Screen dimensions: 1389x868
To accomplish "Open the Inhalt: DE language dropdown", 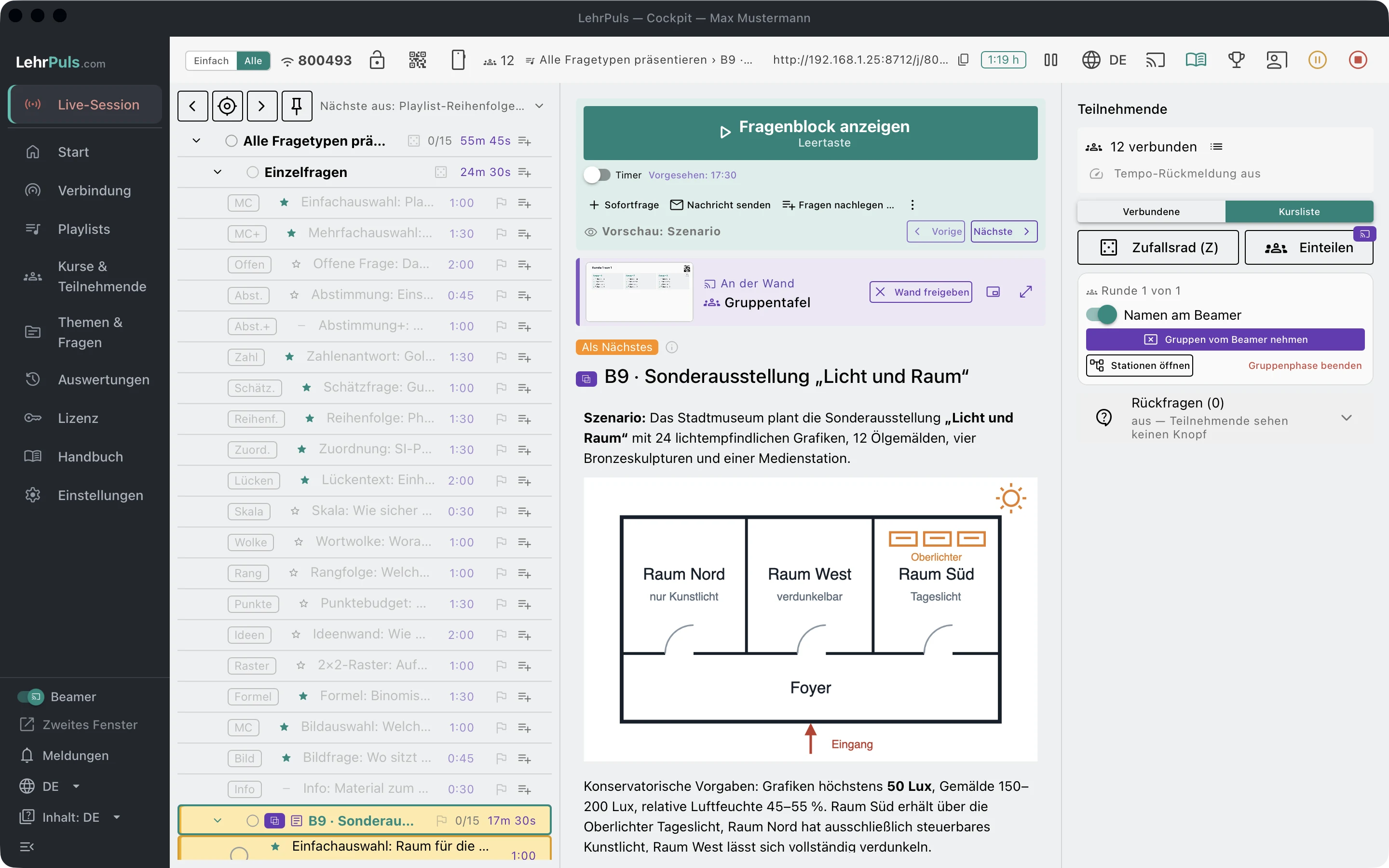I will coord(70,817).
